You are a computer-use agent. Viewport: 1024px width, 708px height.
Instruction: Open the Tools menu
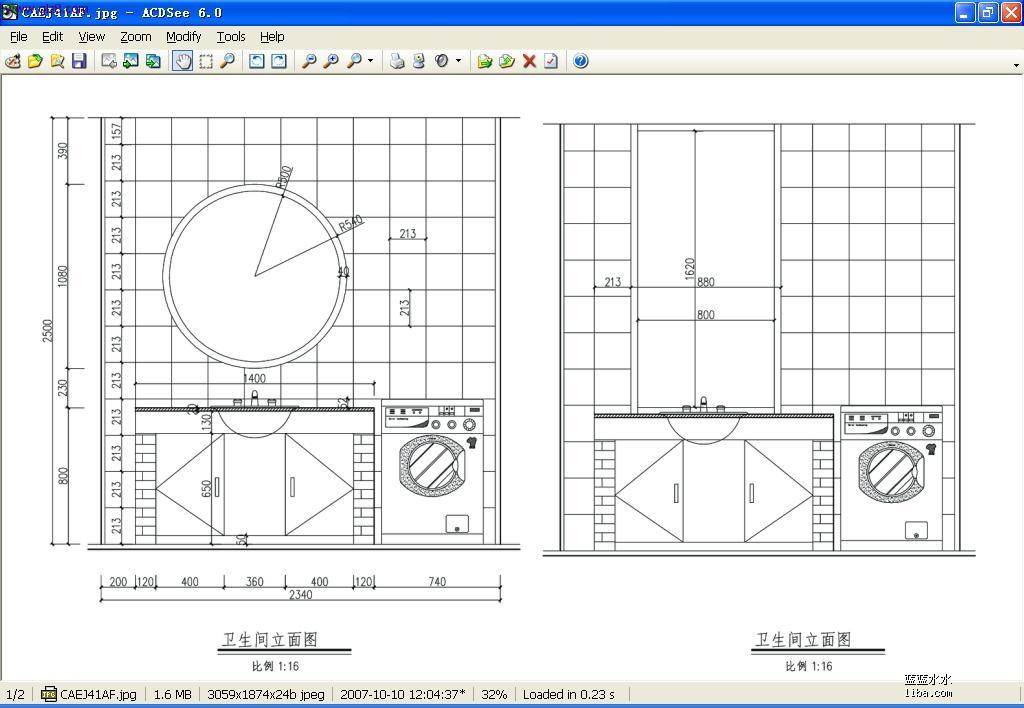[x=231, y=36]
